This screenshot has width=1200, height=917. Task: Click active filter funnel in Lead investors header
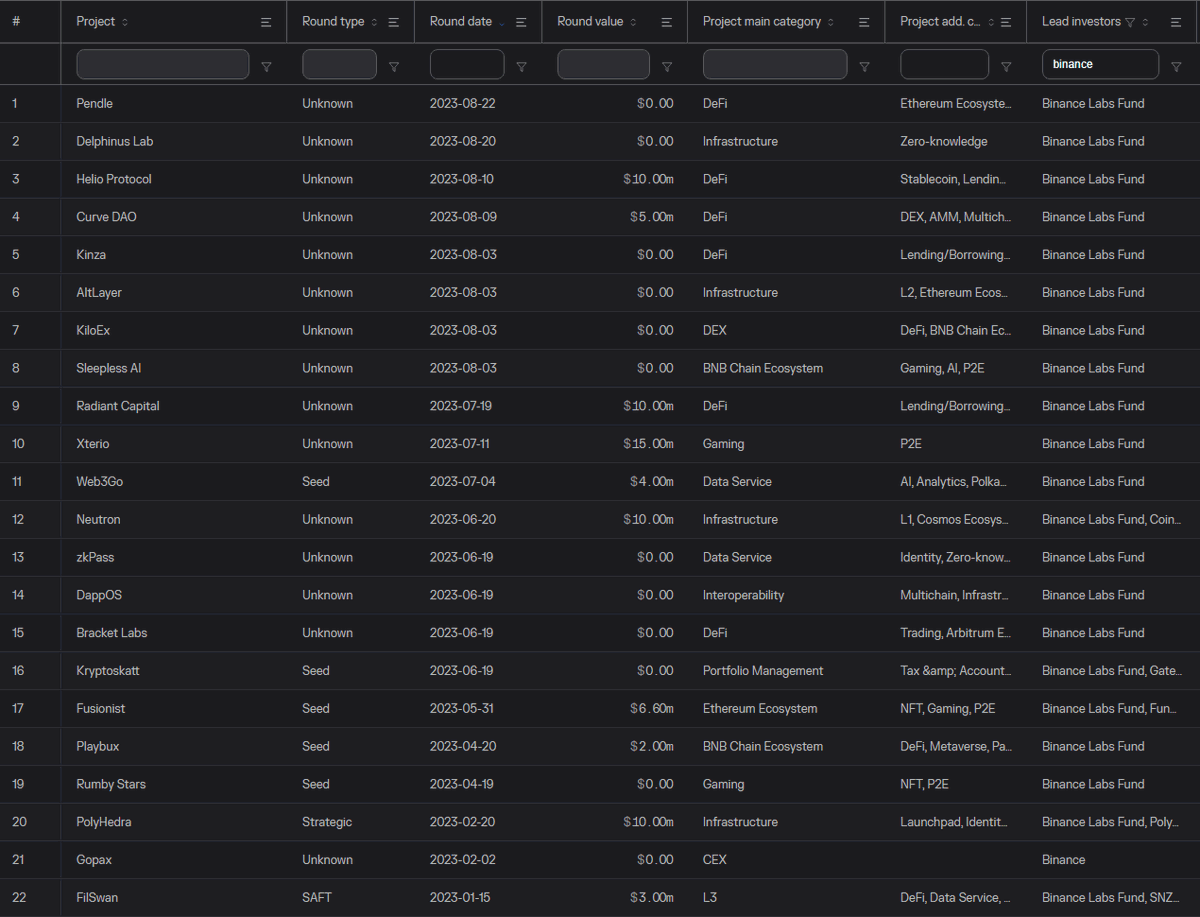tap(1130, 22)
